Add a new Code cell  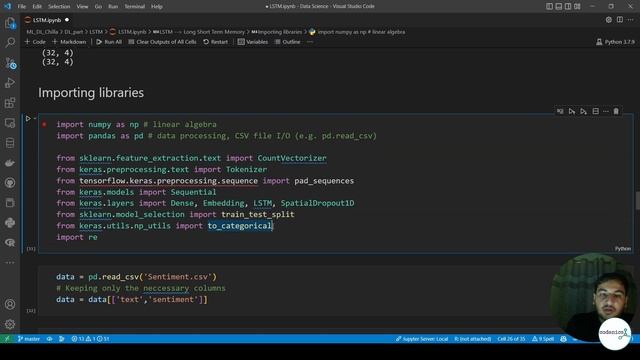(35, 42)
